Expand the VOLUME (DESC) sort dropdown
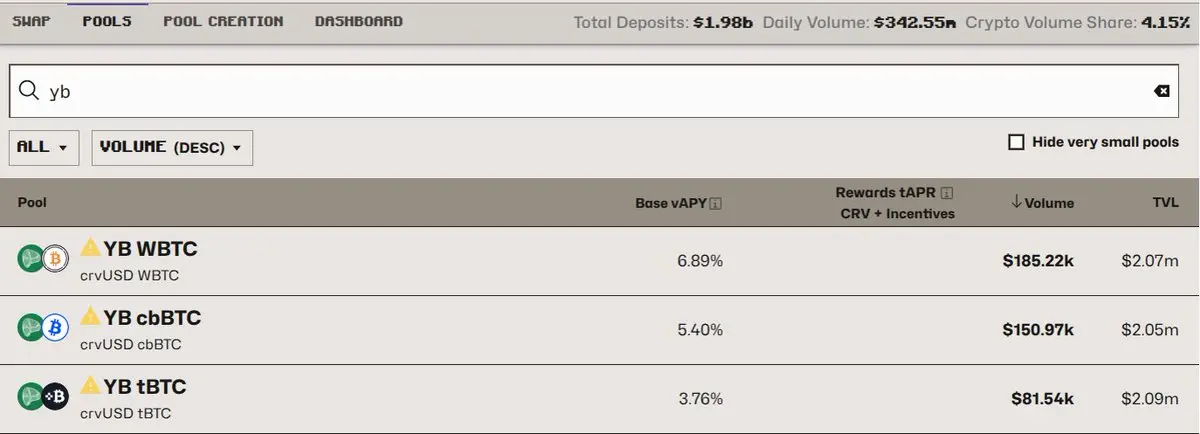This screenshot has width=1200, height=434. pos(172,147)
